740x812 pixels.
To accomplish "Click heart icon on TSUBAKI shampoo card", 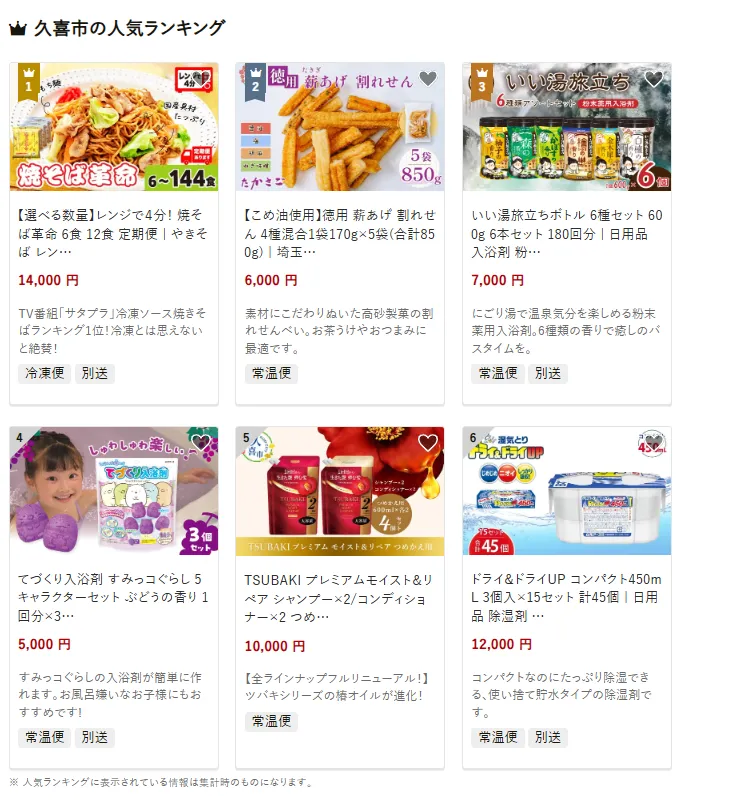I will (x=428, y=443).
